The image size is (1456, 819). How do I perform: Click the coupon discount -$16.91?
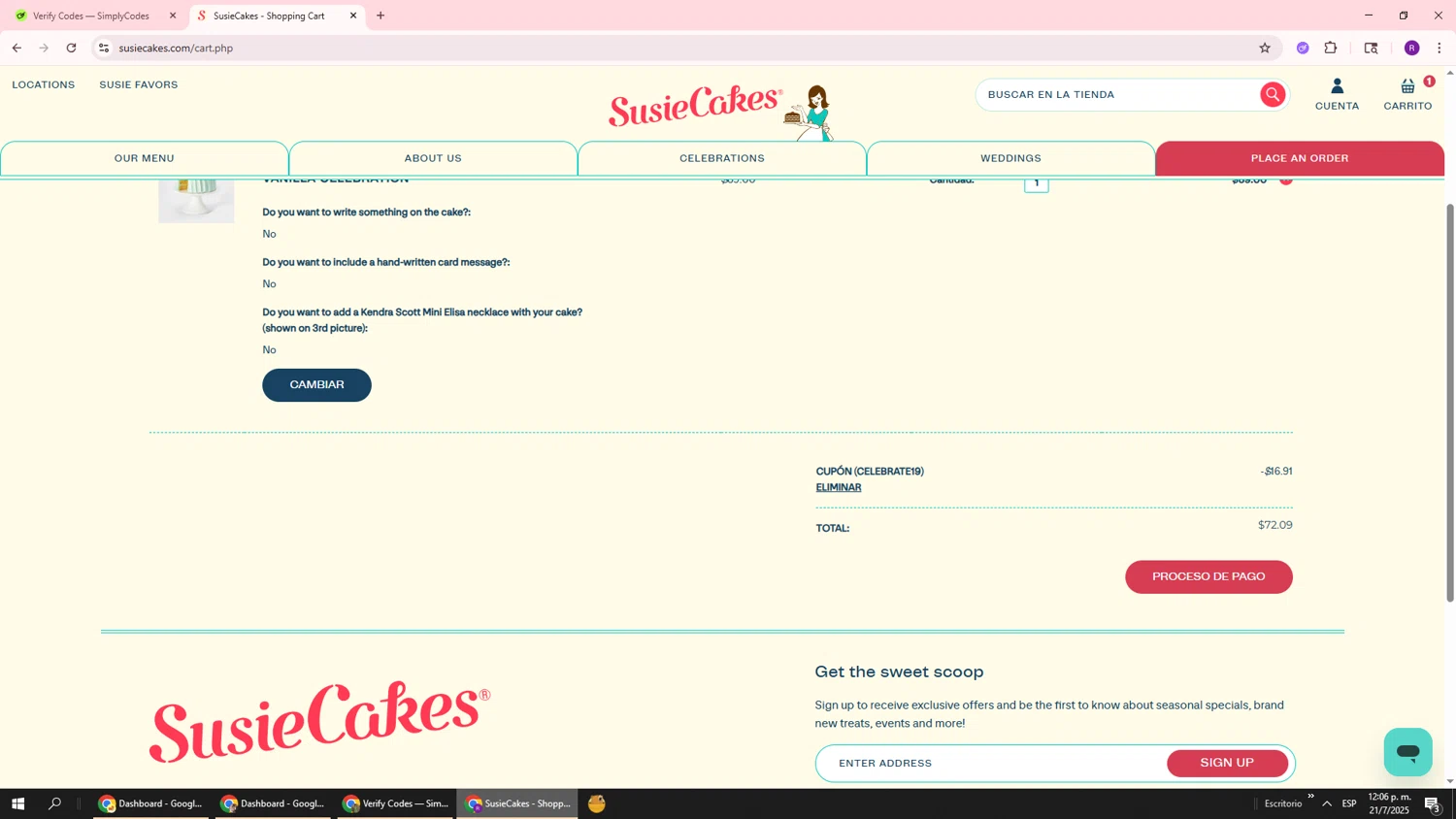coord(1275,472)
